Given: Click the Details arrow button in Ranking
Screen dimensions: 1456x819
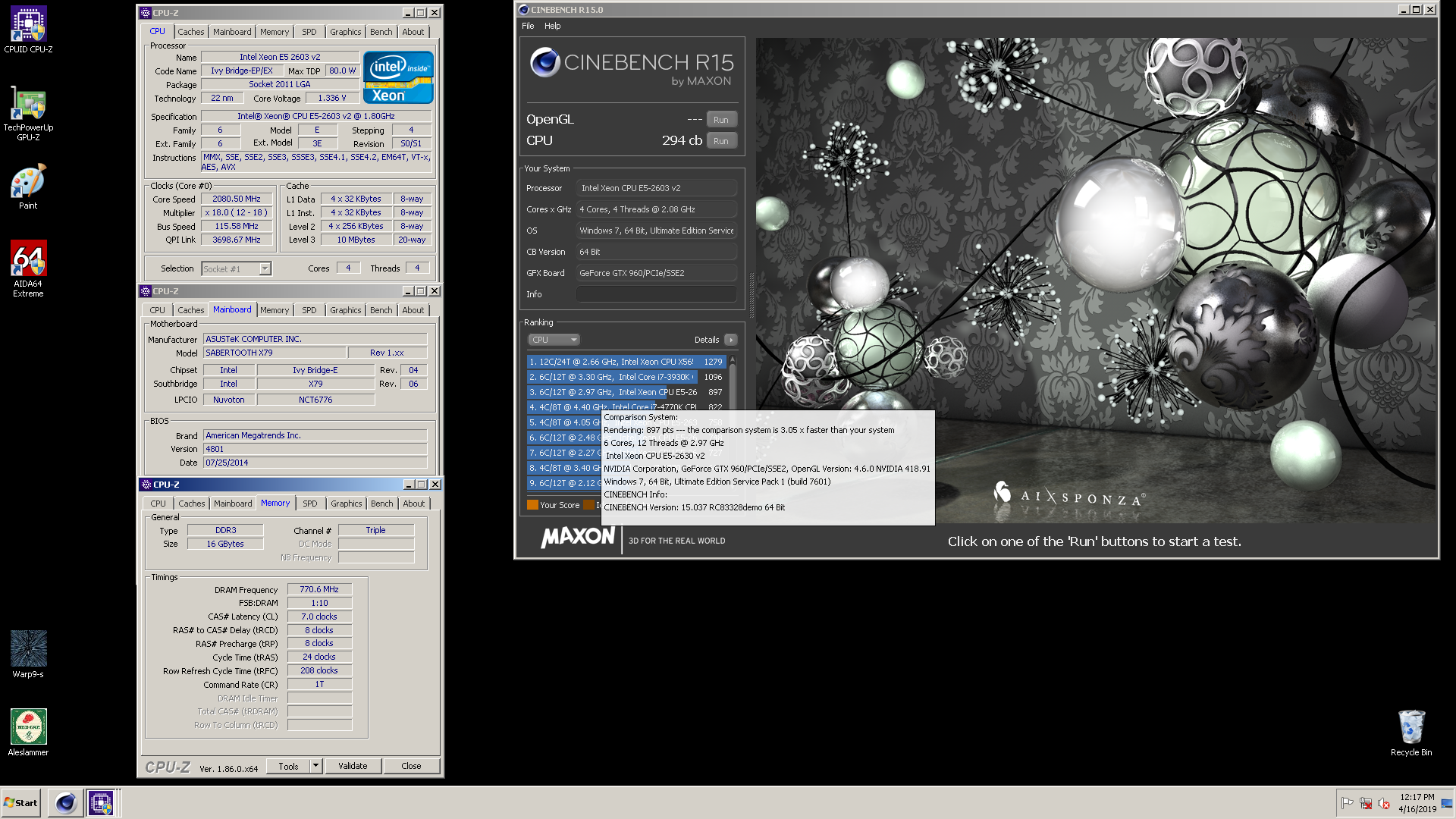Looking at the screenshot, I should click(730, 340).
